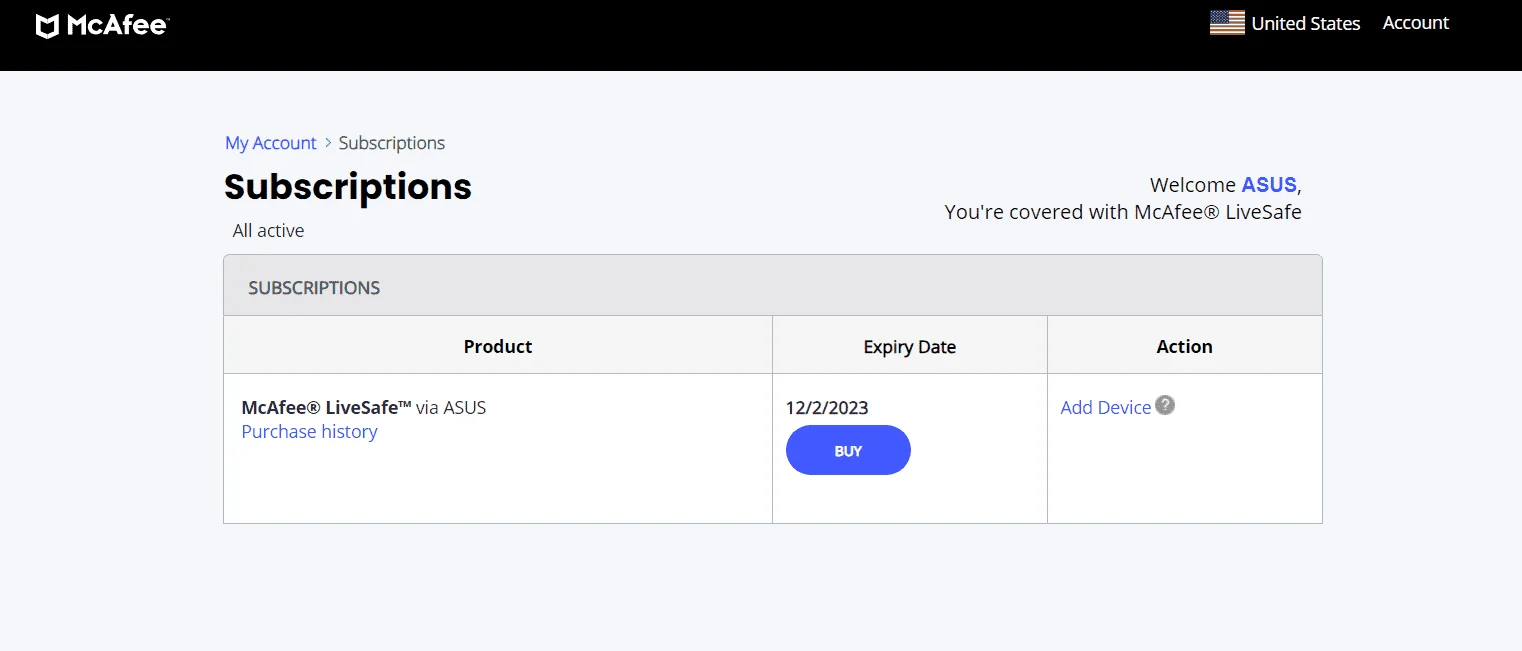
Task: Click the McAfee LiveSafe product name
Action: [x=327, y=407]
